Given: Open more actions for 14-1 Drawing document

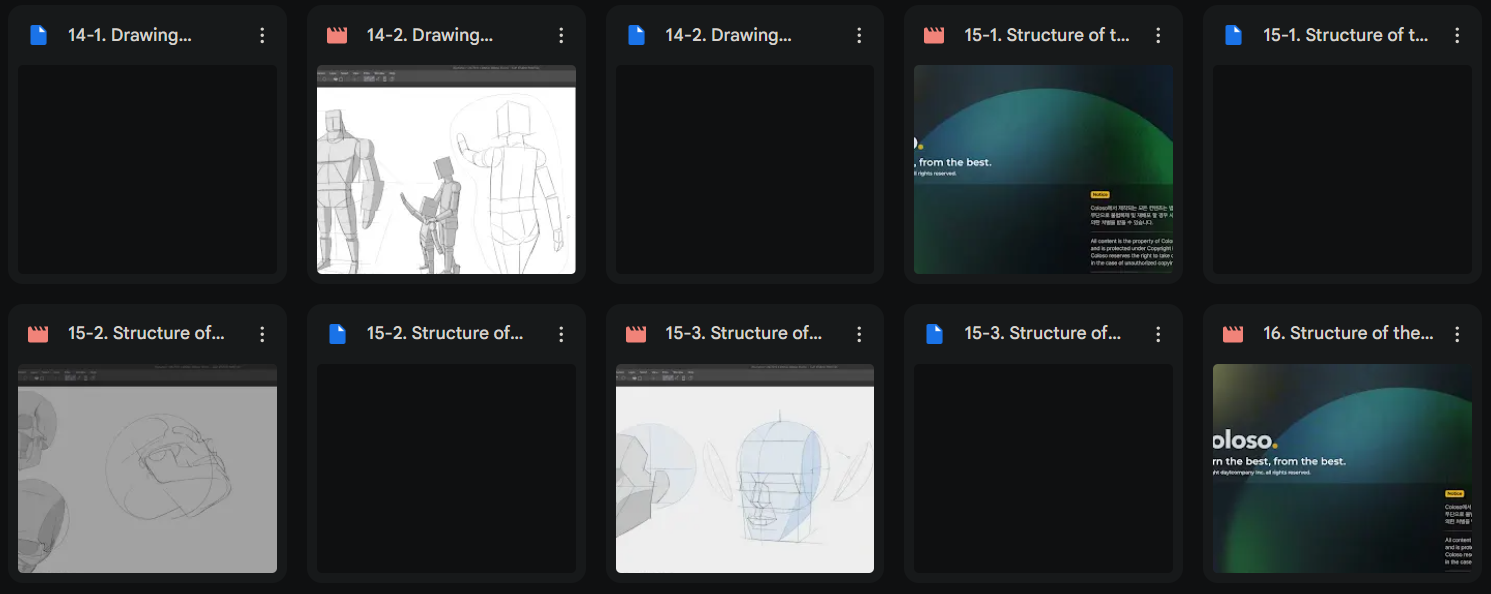Looking at the screenshot, I should pos(262,35).
